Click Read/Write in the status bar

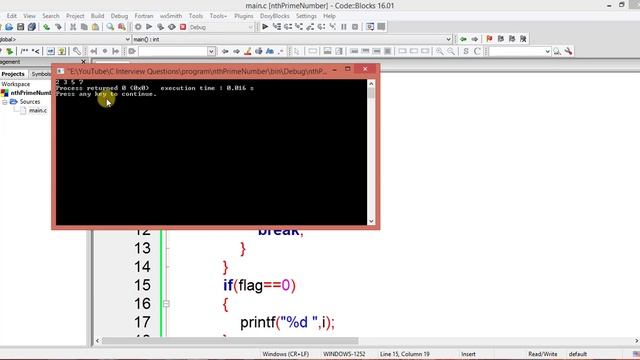[x=542, y=354]
